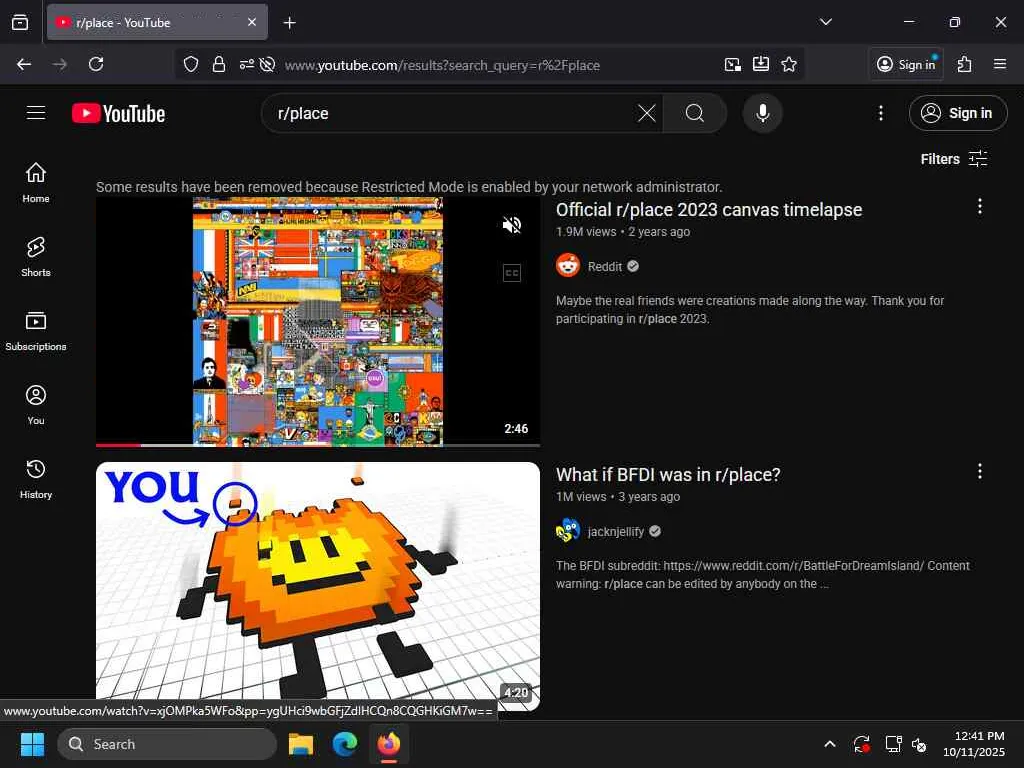Open History in the sidebar
This screenshot has height=768, width=1024.
(36, 479)
